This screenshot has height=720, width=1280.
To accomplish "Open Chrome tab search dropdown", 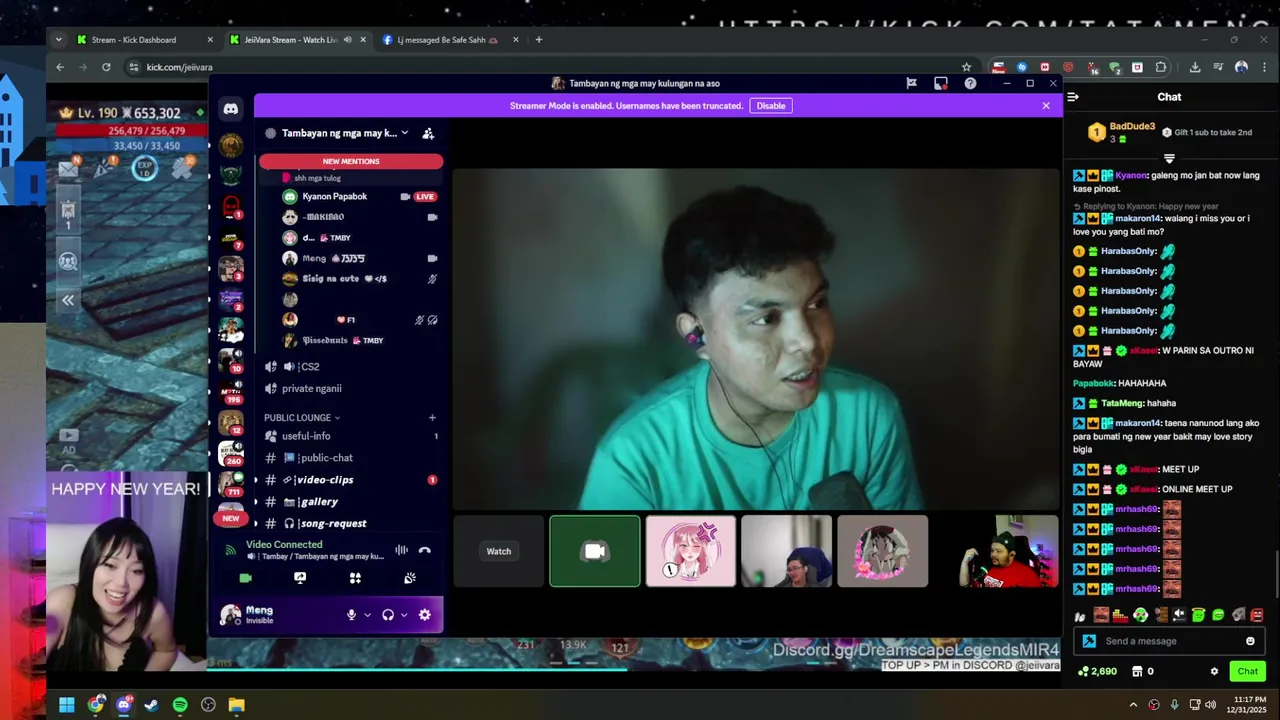I will pyautogui.click(x=58, y=40).
